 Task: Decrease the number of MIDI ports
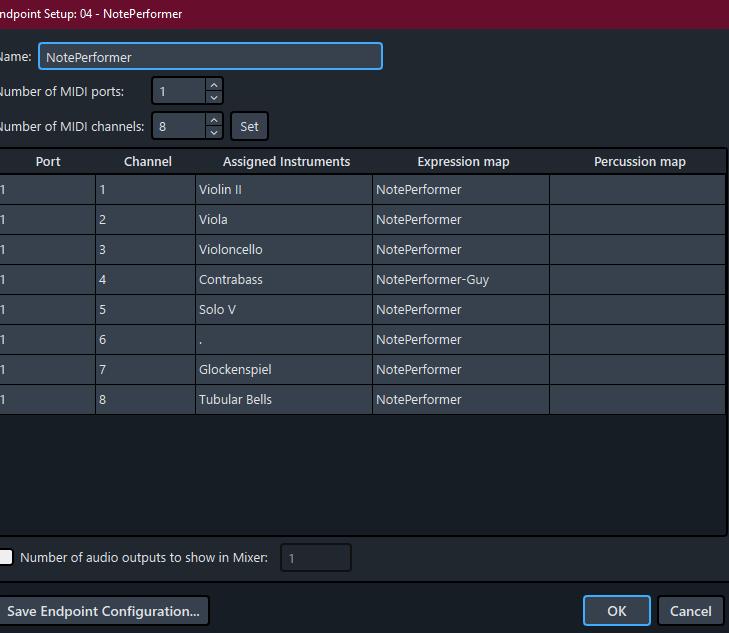[214, 97]
